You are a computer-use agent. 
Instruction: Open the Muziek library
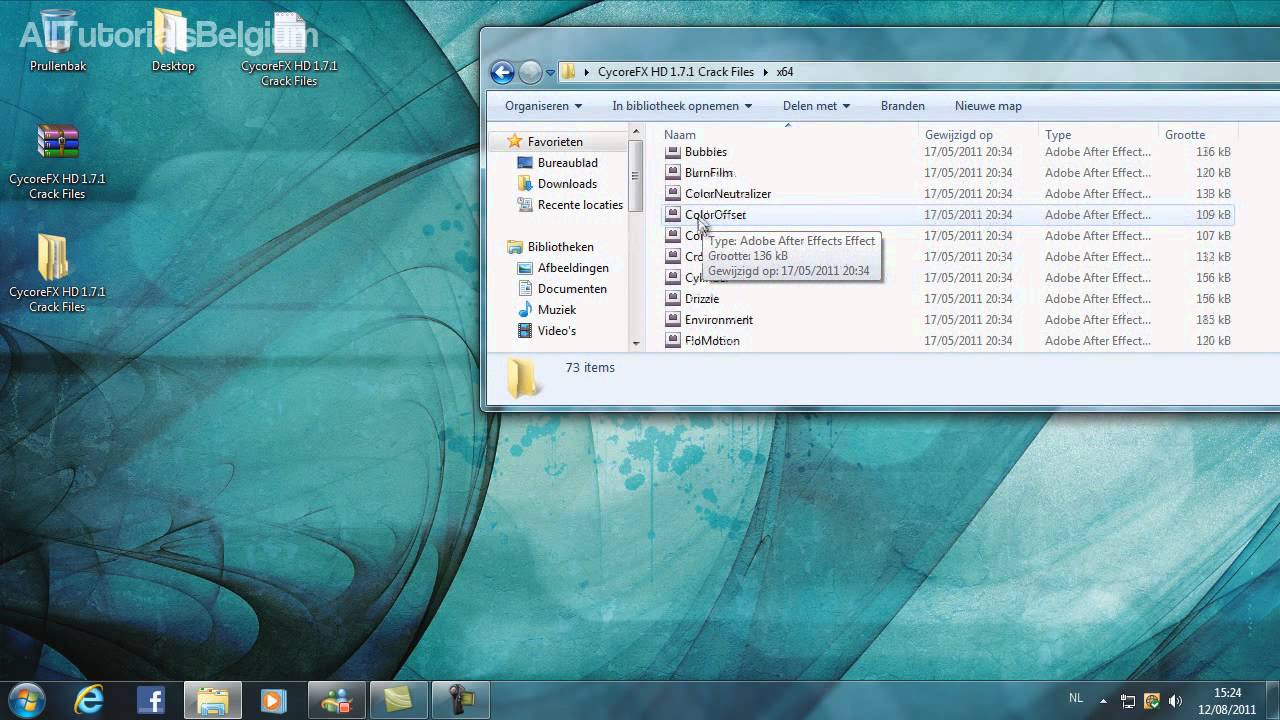pyautogui.click(x=557, y=310)
